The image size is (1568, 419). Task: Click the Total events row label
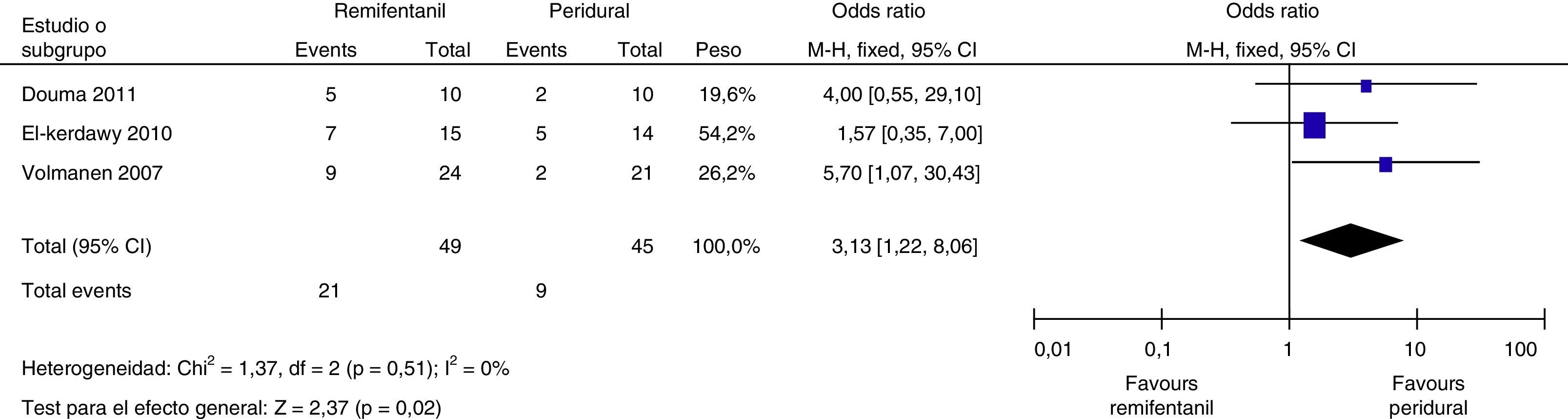pyautogui.click(x=76, y=291)
